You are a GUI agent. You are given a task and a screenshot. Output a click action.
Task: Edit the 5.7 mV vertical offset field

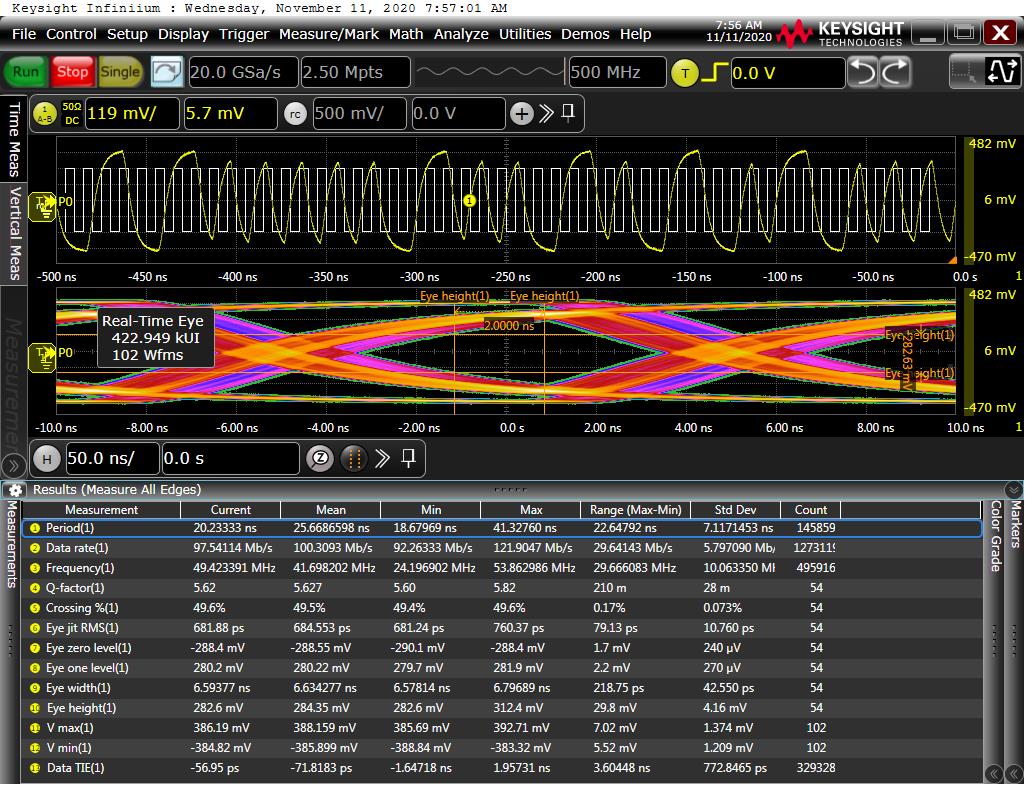(x=229, y=113)
